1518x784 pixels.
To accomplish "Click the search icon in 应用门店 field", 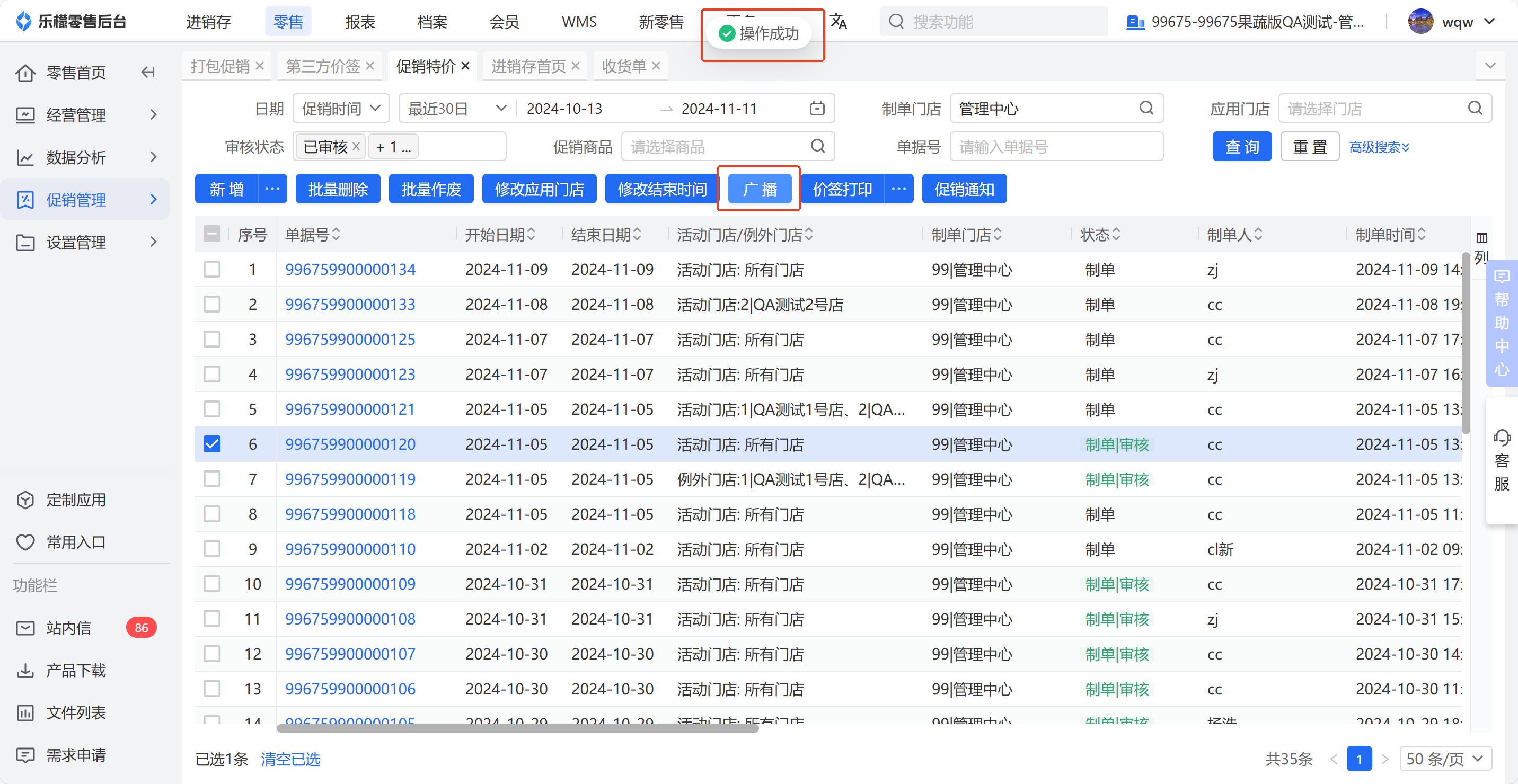I will [x=1475, y=109].
